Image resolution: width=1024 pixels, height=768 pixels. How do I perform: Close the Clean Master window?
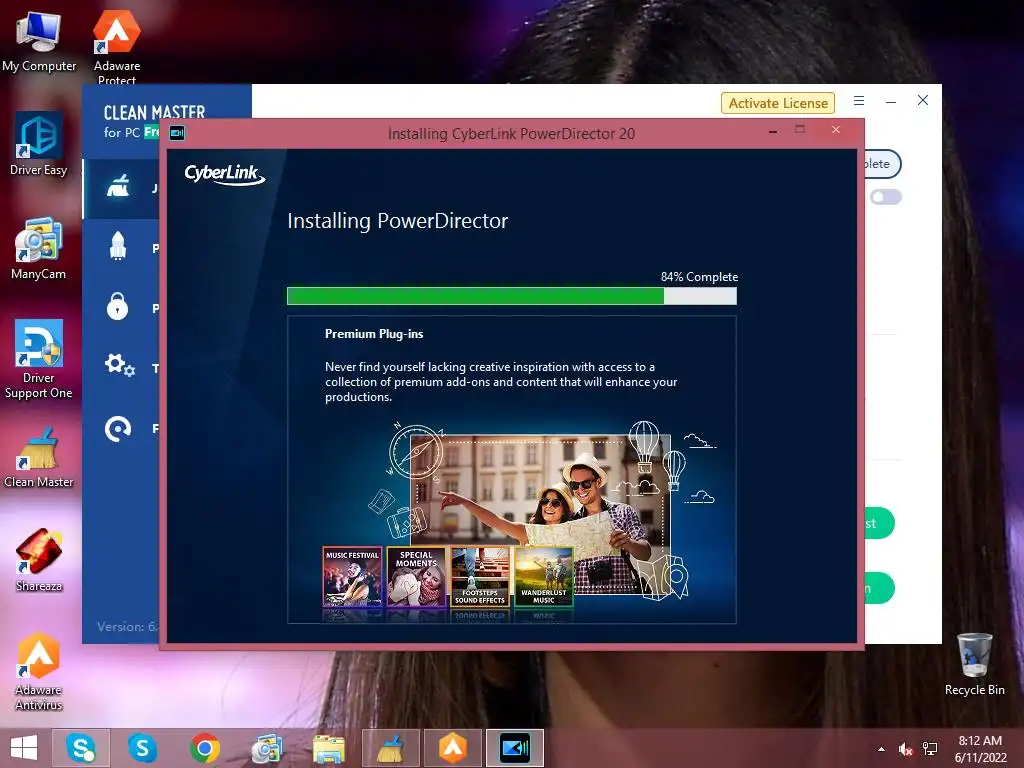[x=923, y=100]
